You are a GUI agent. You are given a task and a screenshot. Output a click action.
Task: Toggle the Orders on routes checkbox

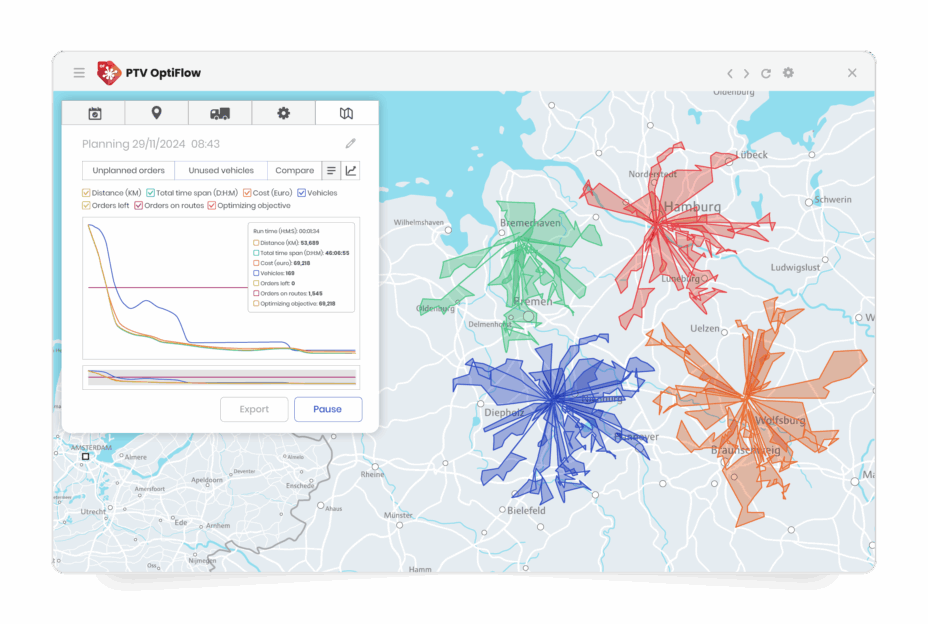point(139,206)
